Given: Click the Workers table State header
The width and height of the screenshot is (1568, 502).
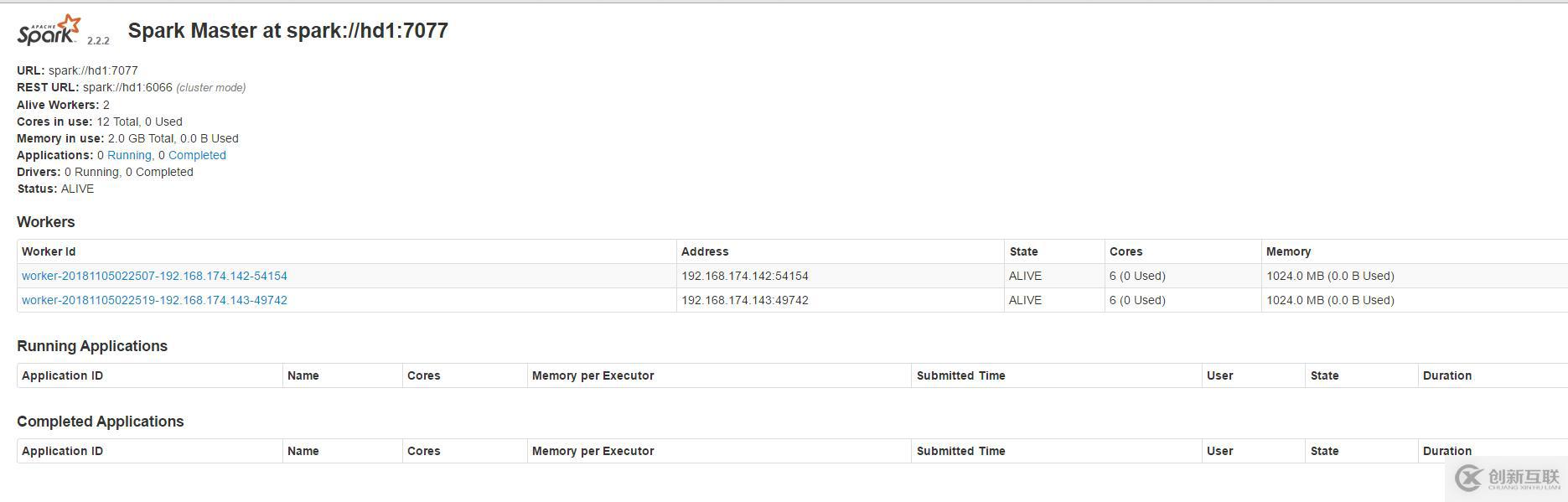Looking at the screenshot, I should (1023, 251).
